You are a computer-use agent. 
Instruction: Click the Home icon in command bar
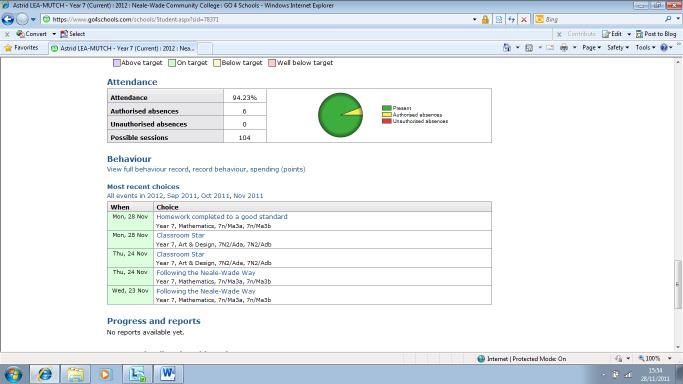(507, 47)
